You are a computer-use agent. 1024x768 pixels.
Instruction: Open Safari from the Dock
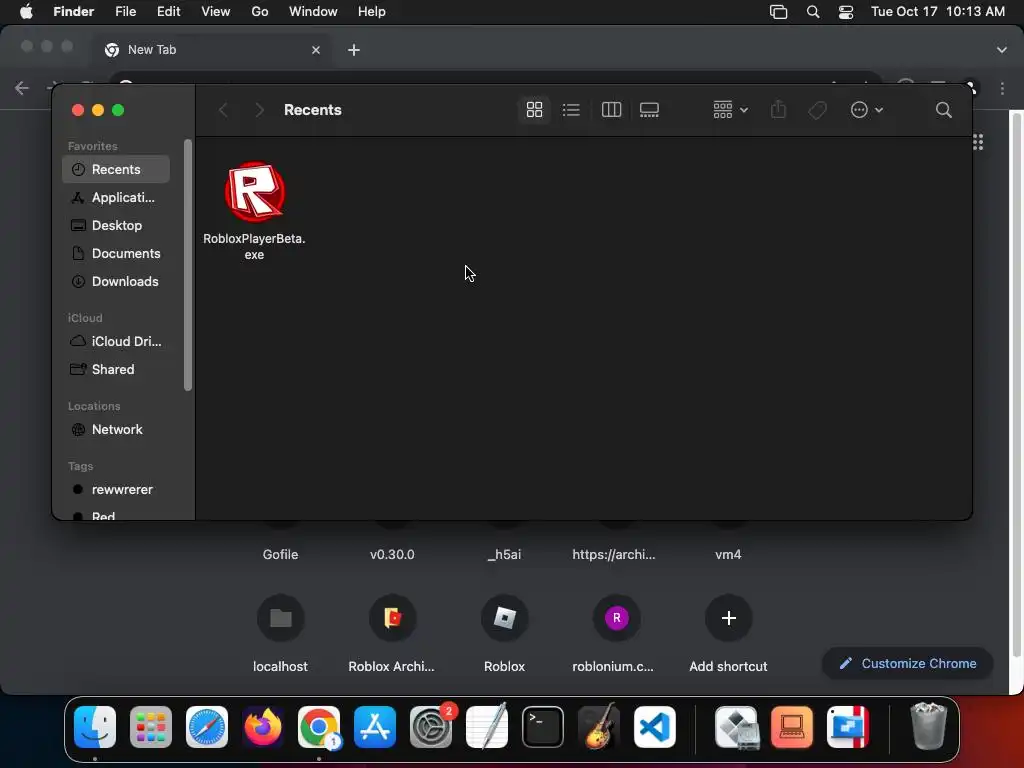[207, 727]
